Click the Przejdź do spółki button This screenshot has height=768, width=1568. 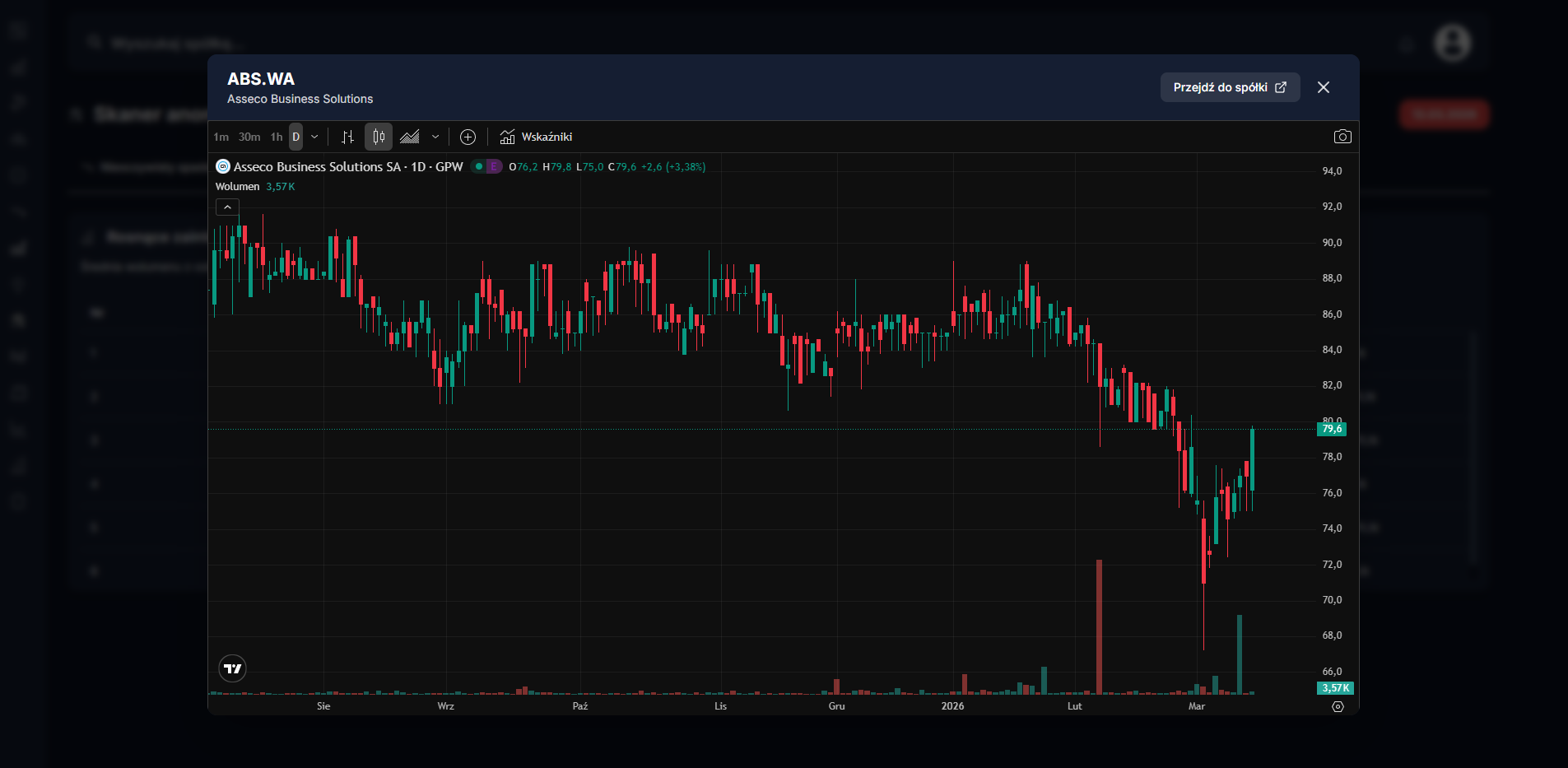[1229, 87]
